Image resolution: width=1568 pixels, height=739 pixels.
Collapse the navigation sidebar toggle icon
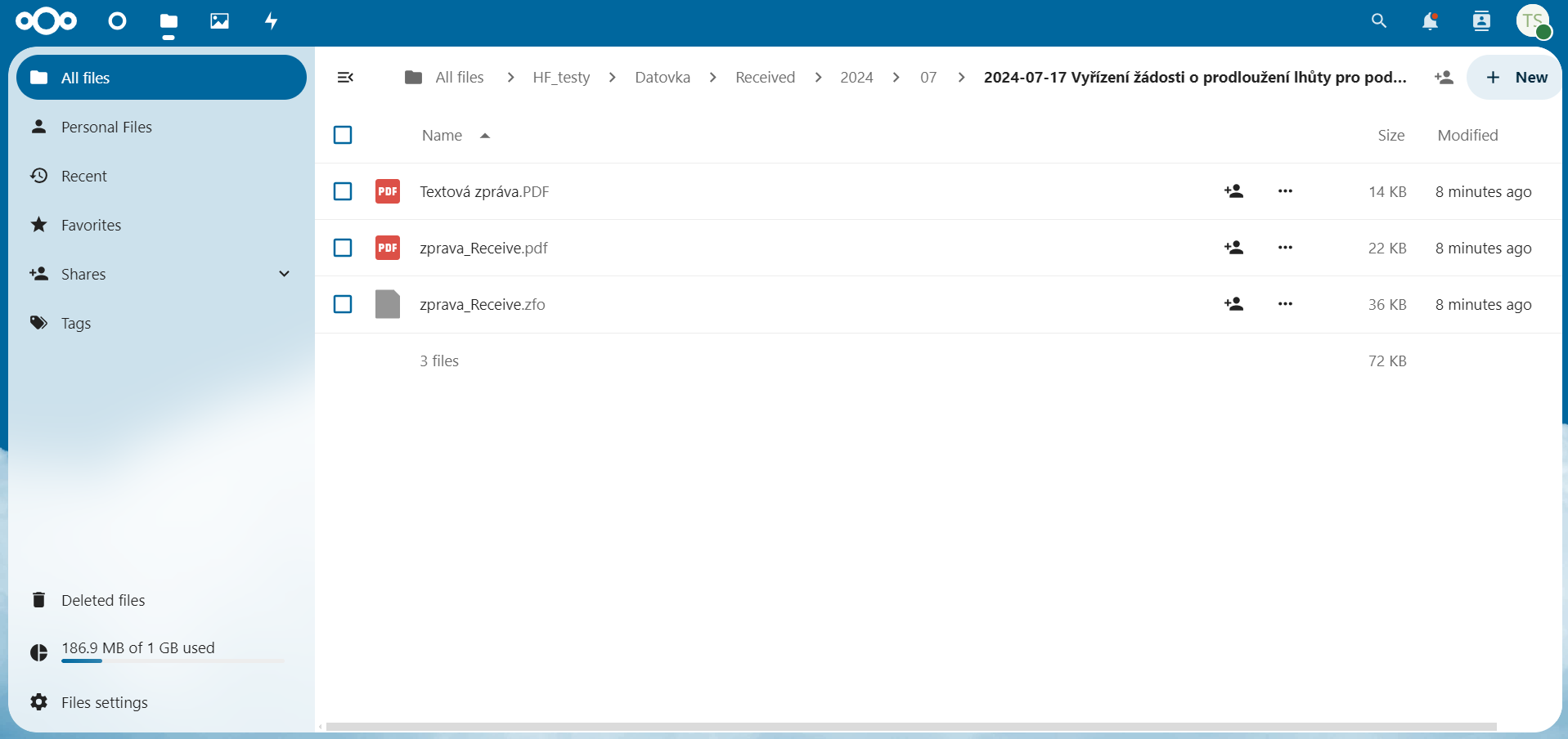[345, 78]
